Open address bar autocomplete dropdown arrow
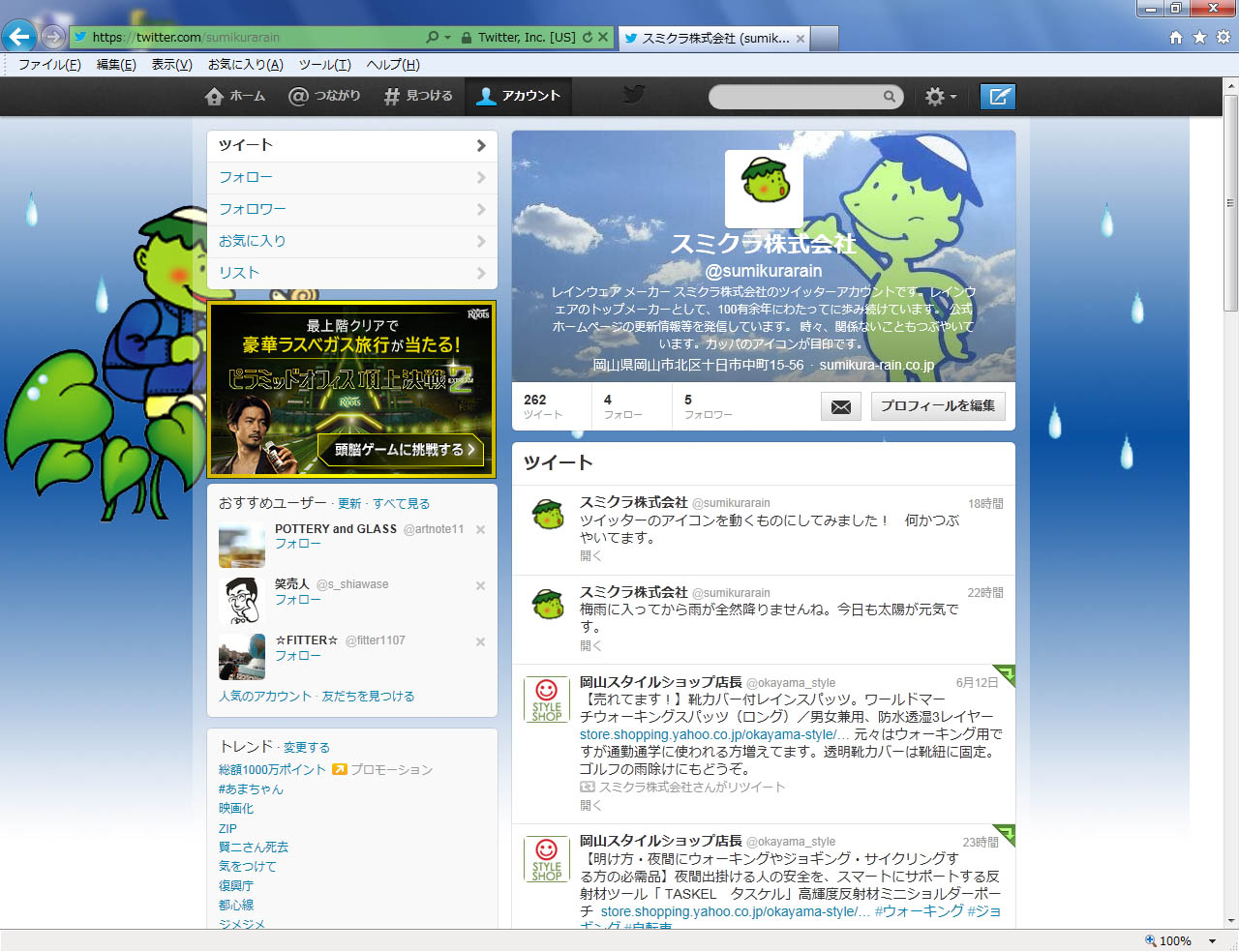1239x952 pixels. click(447, 38)
